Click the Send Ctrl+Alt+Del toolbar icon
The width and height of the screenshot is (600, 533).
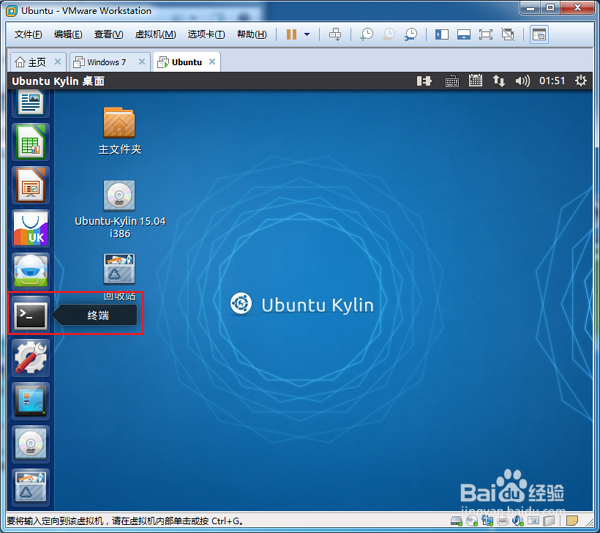point(335,34)
